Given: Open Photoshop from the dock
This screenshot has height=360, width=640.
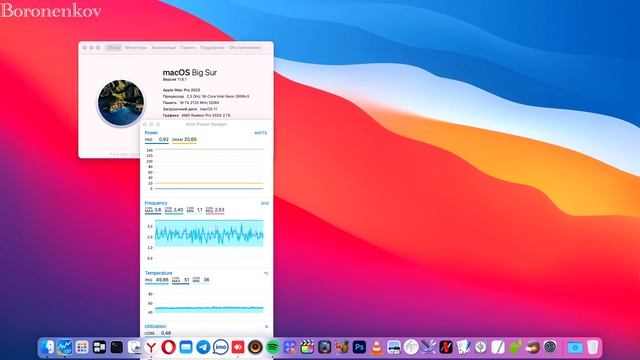Looking at the screenshot, I should (x=359, y=347).
